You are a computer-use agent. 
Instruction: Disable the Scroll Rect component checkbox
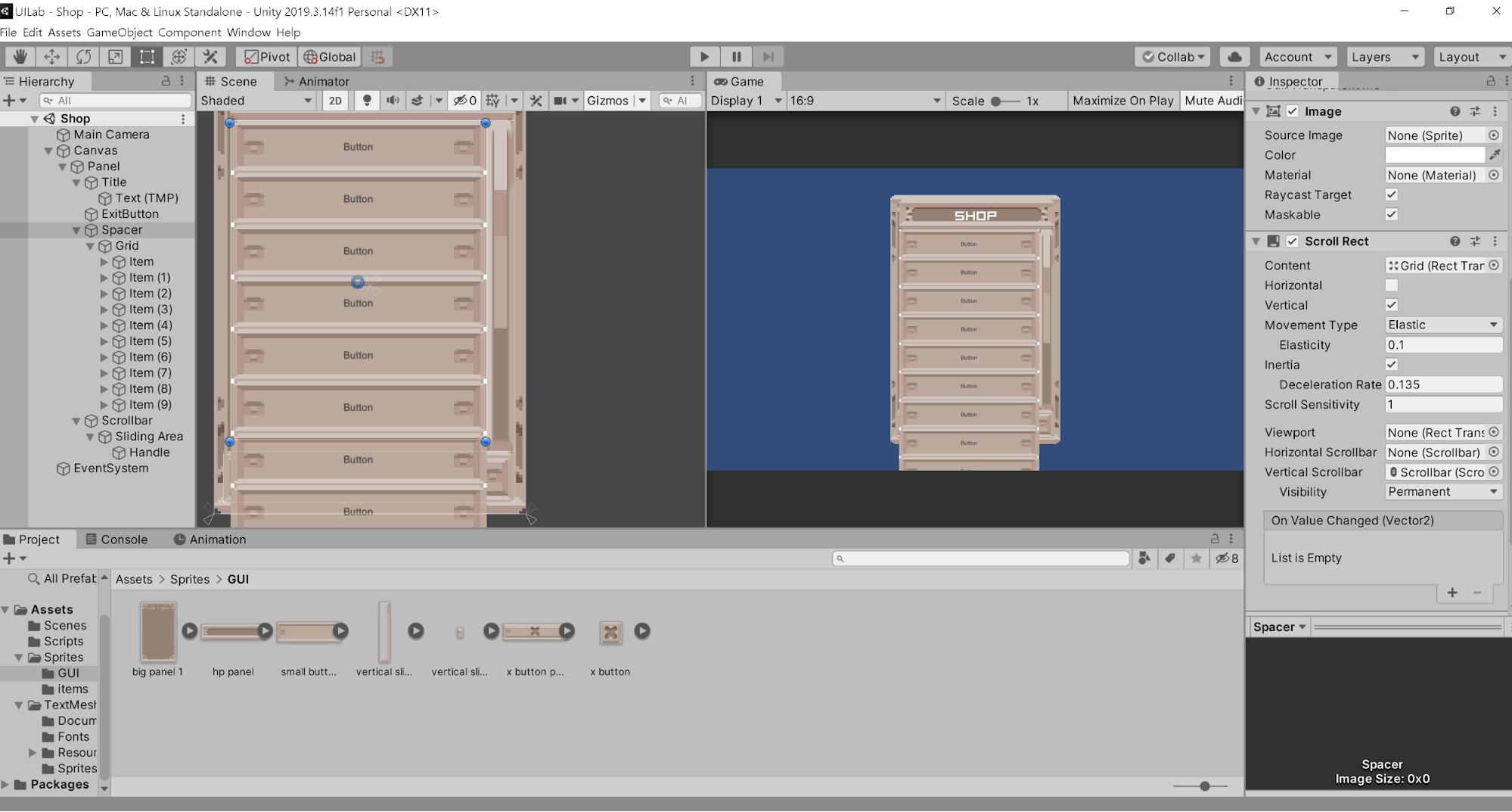1293,241
